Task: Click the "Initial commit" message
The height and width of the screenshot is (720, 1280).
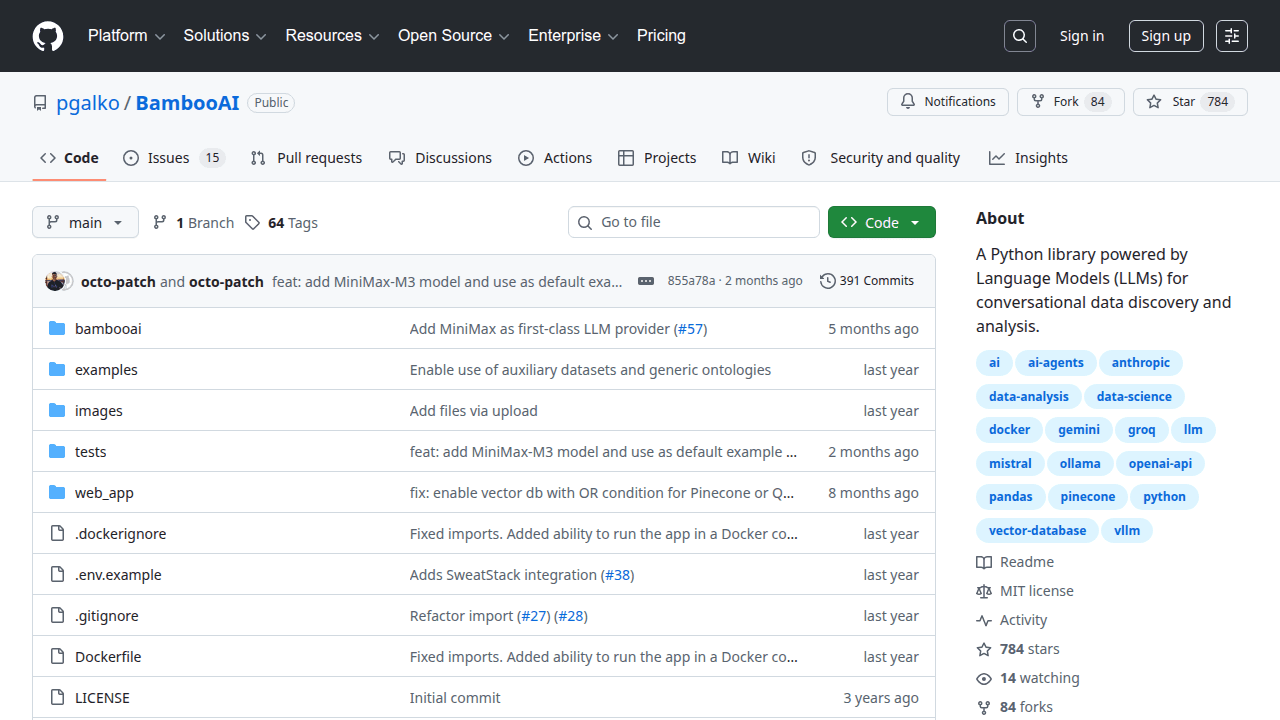Action: [x=455, y=697]
